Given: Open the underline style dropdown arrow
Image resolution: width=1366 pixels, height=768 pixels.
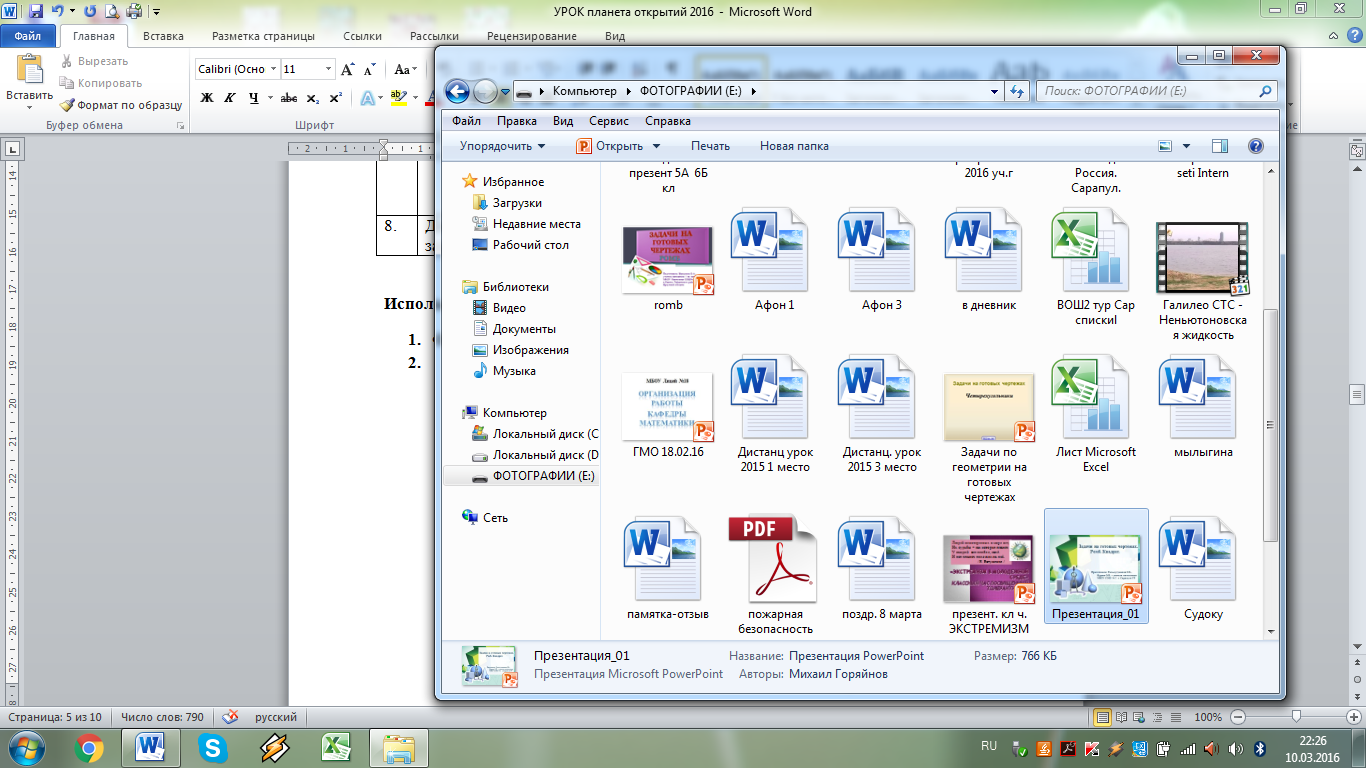Looking at the screenshot, I should (270, 97).
